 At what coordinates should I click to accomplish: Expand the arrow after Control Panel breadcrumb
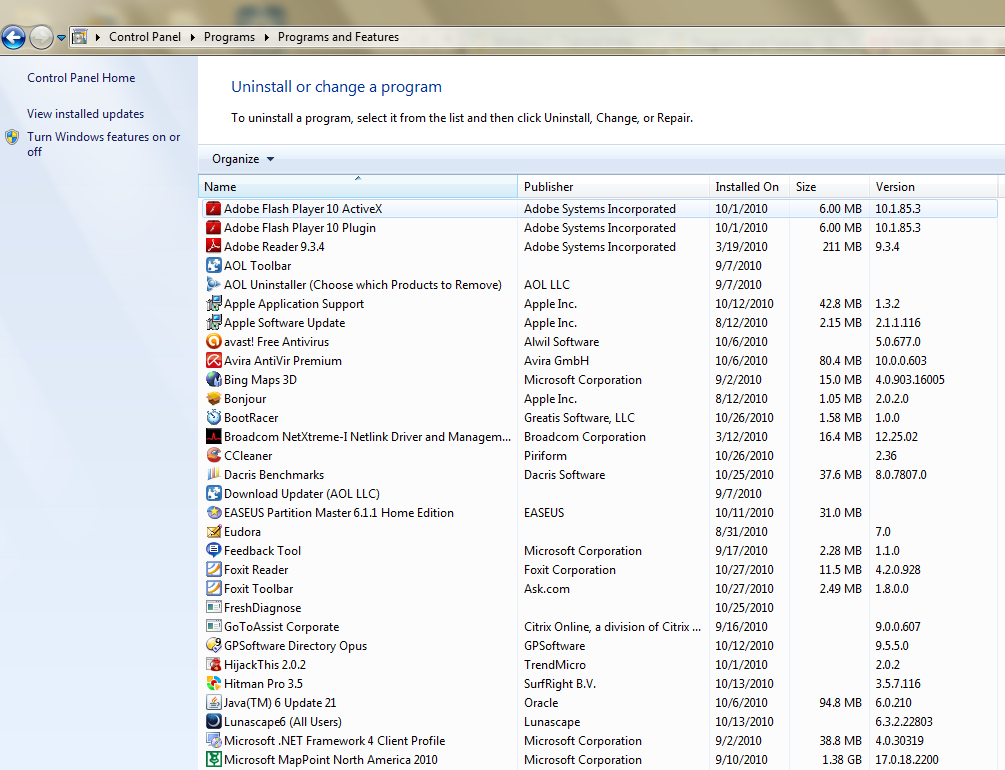192,37
